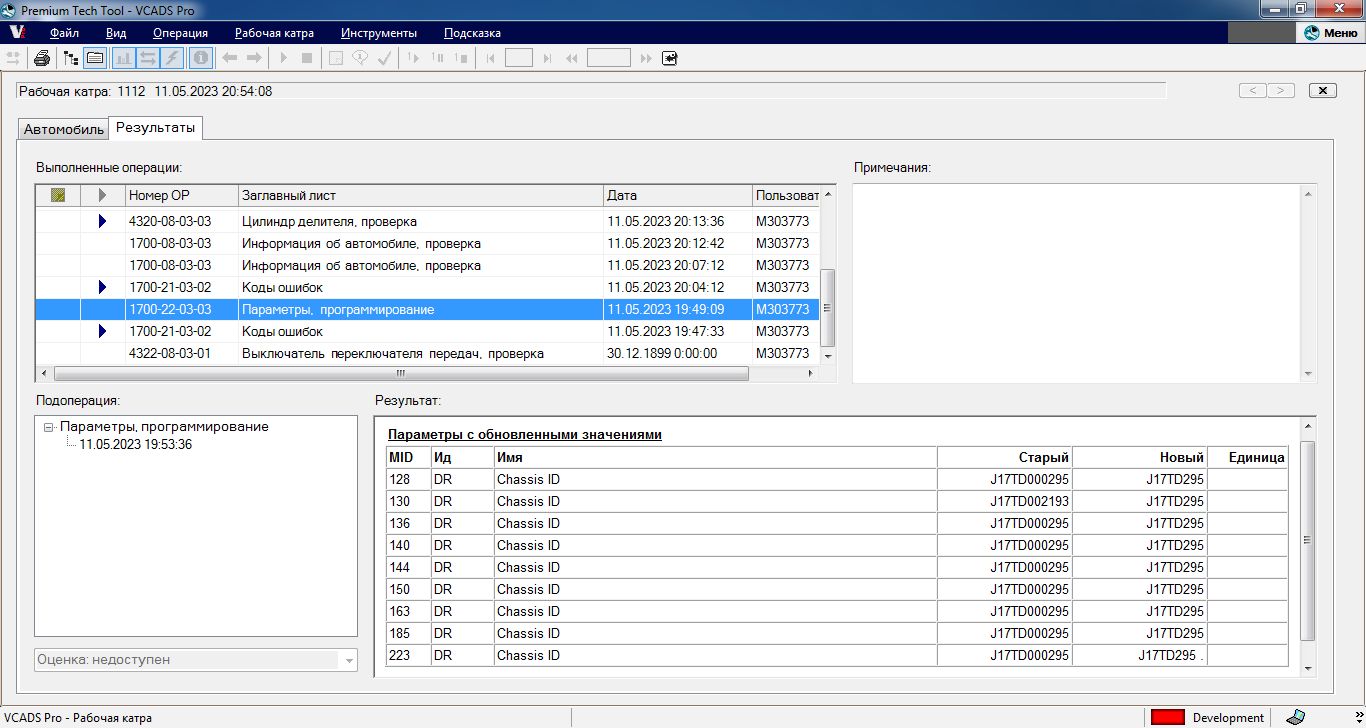Click the exit arrow icon at toolbar end
Image resolution: width=1366 pixels, height=728 pixels.
point(670,58)
